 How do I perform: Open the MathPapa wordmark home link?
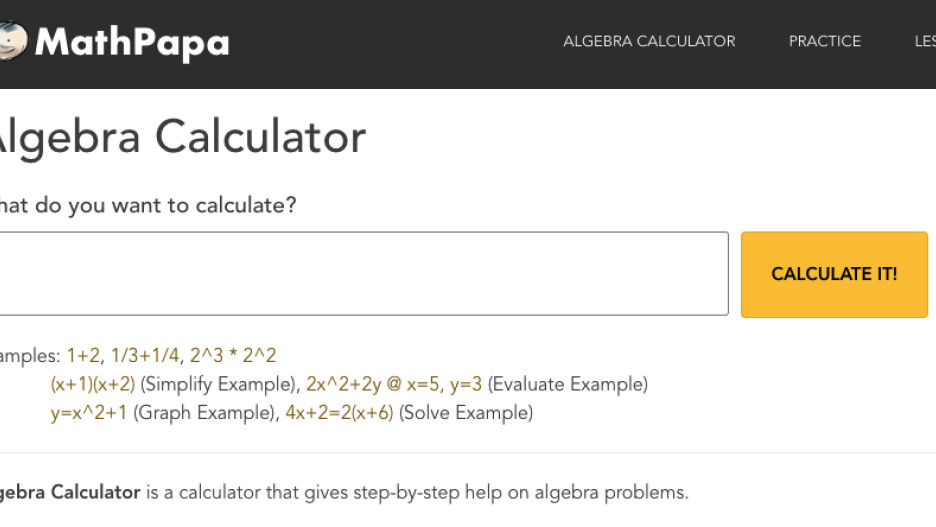pos(132,43)
